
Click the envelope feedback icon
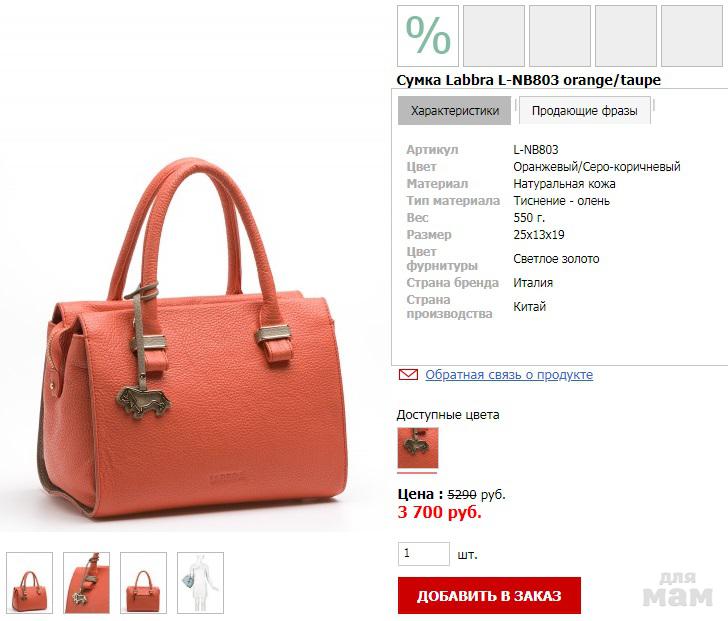408,374
